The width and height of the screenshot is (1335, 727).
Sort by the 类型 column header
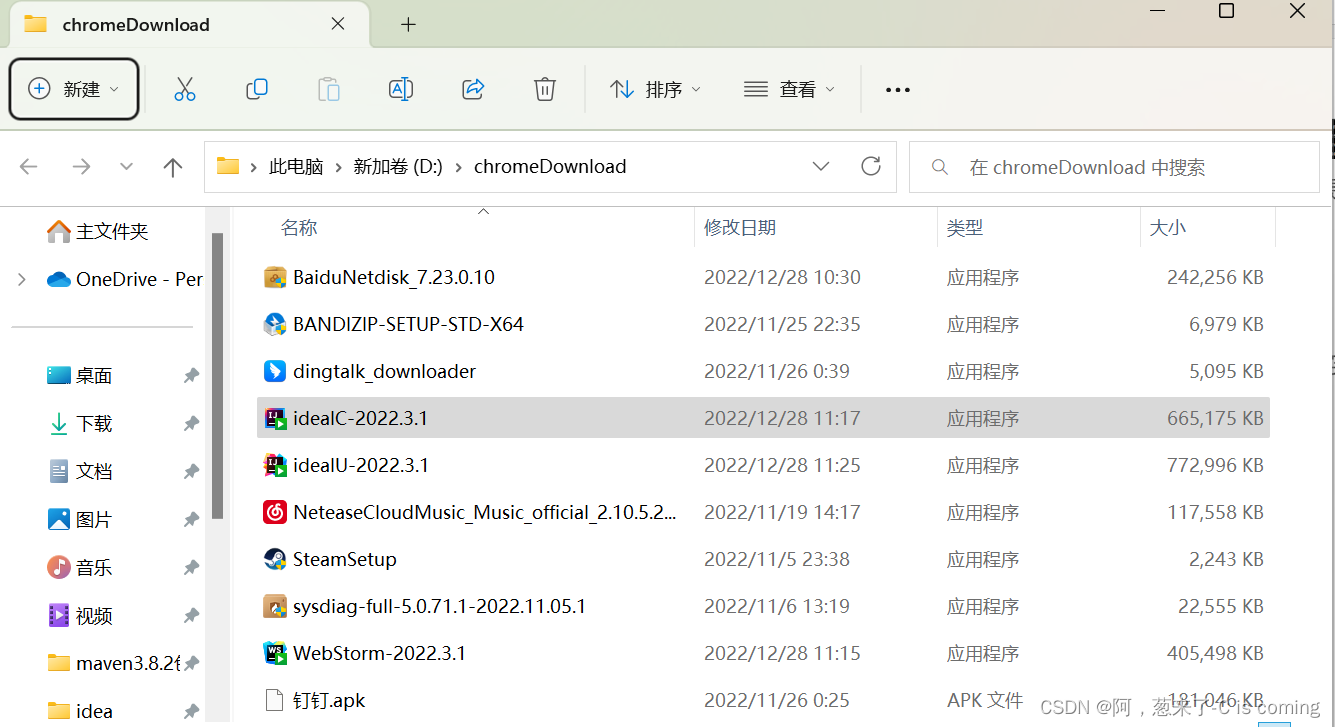click(965, 228)
